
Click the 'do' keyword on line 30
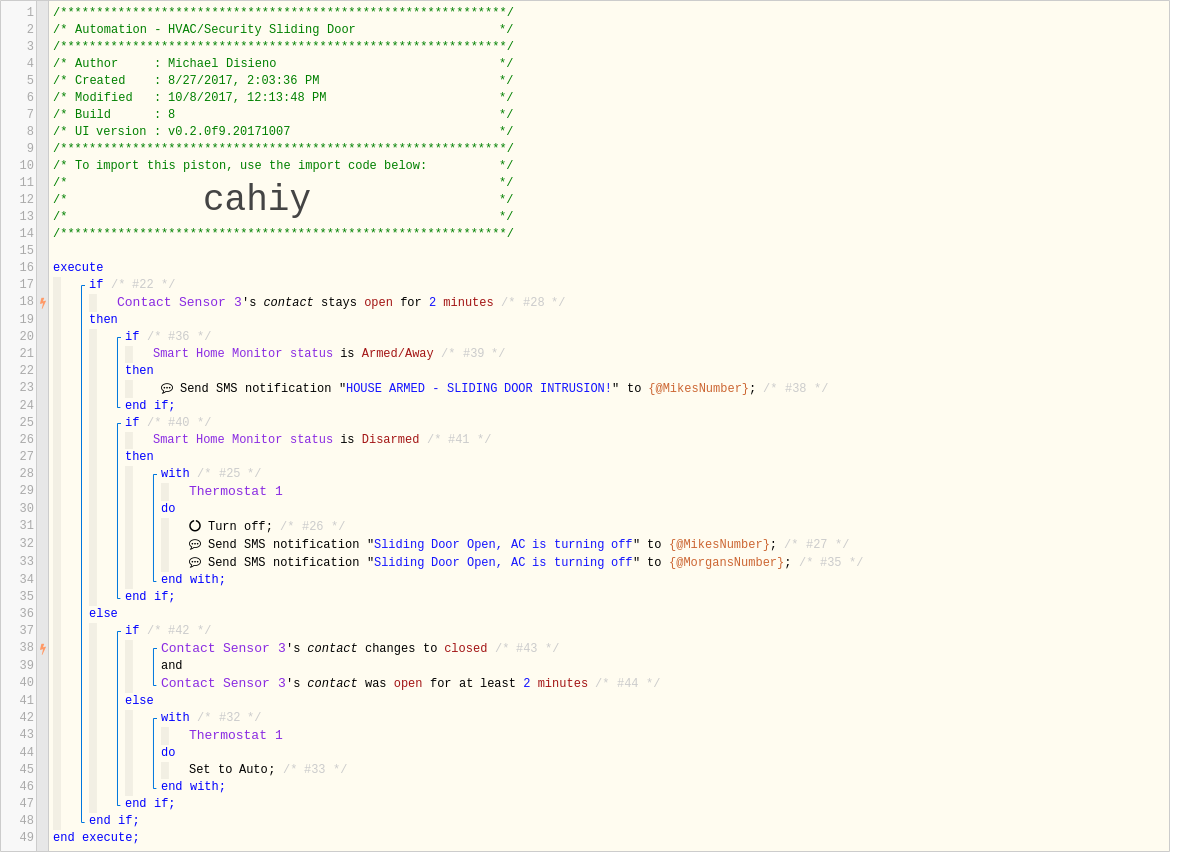pos(168,510)
